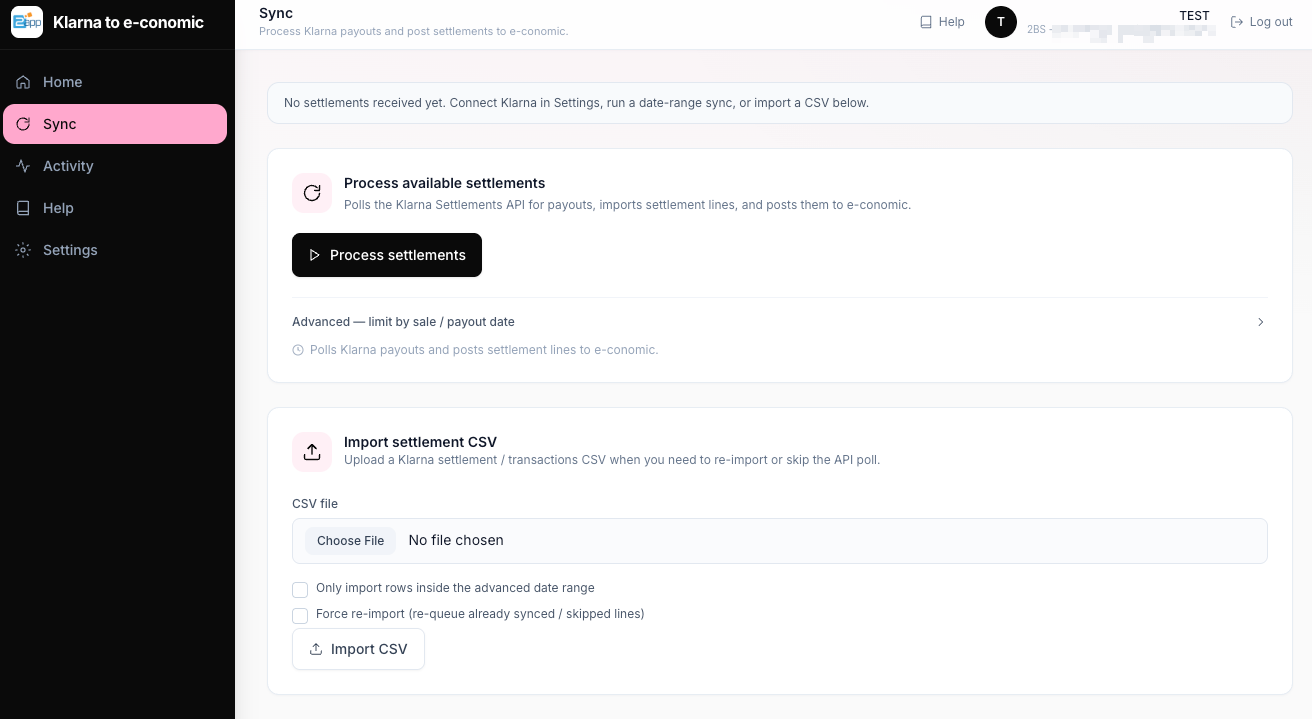Start Process settlements
Screen dimensions: 1312x719
coord(387,255)
